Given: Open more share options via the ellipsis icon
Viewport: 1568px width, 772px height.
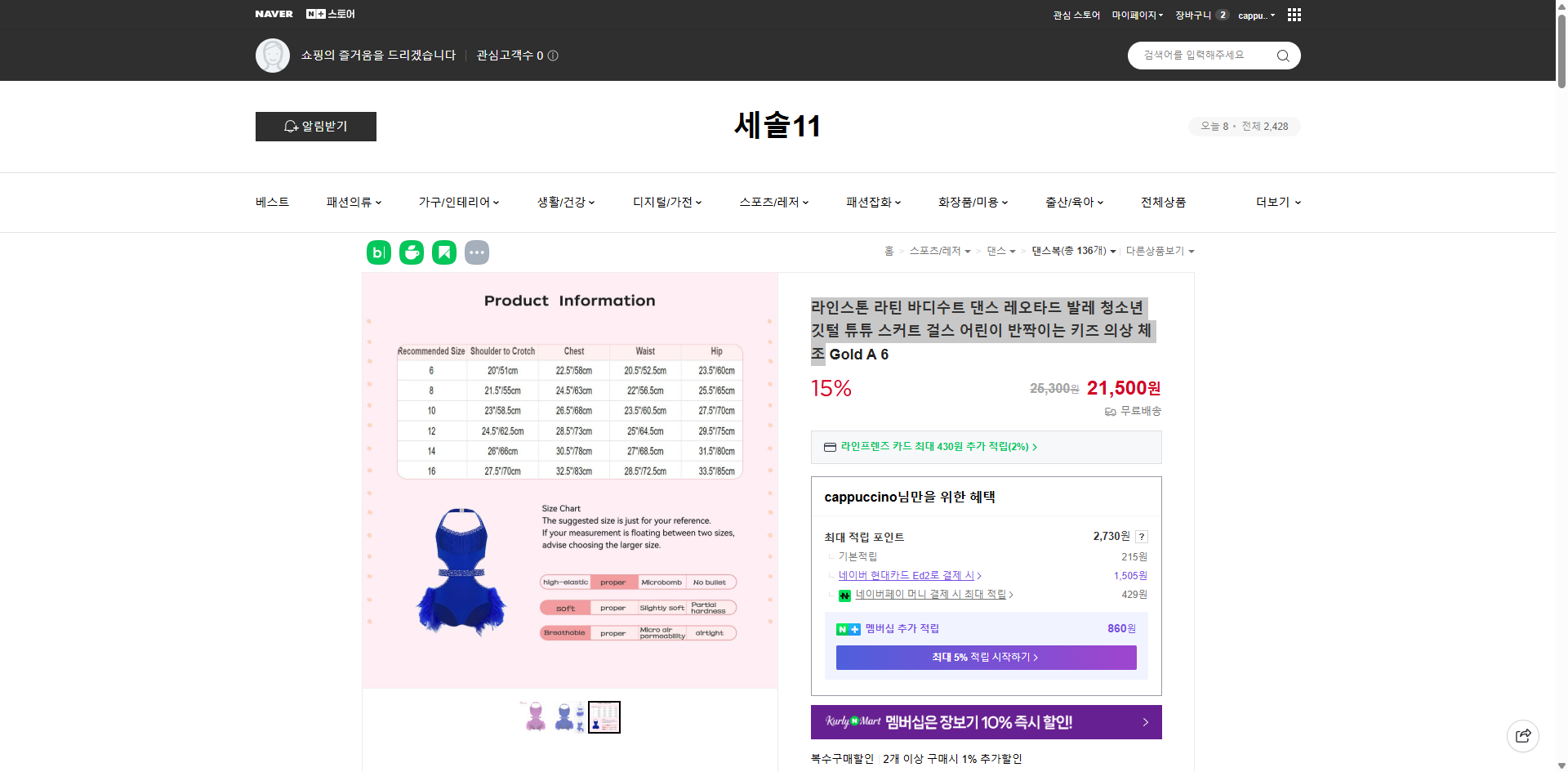Looking at the screenshot, I should tap(477, 252).
